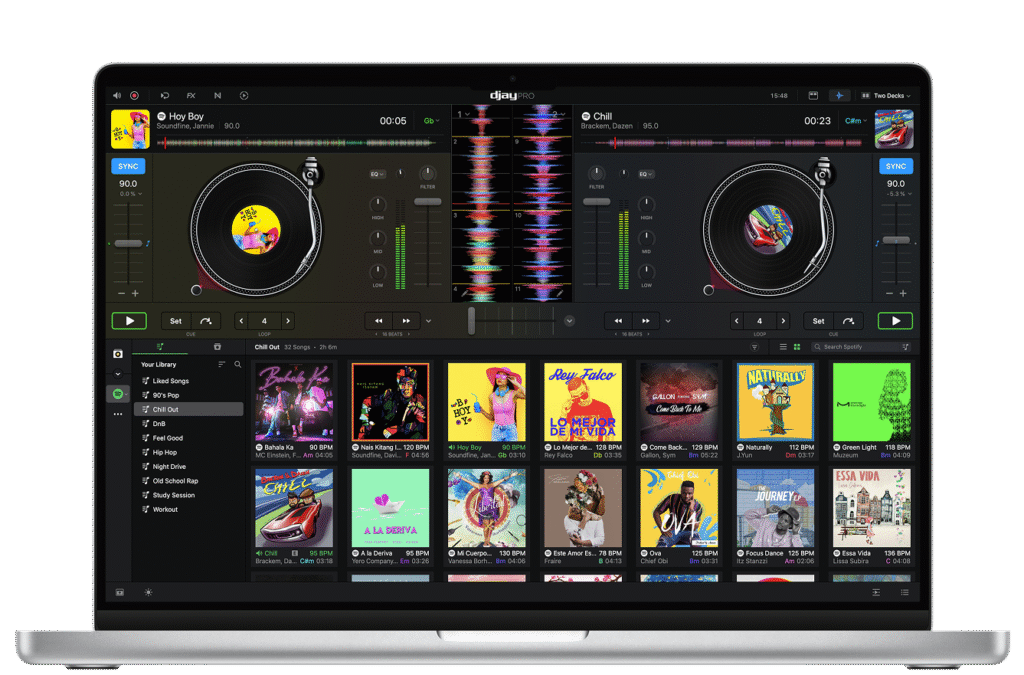Halve the right deck loop length
Image resolution: width=1024 pixels, height=675 pixels.
coord(737,321)
